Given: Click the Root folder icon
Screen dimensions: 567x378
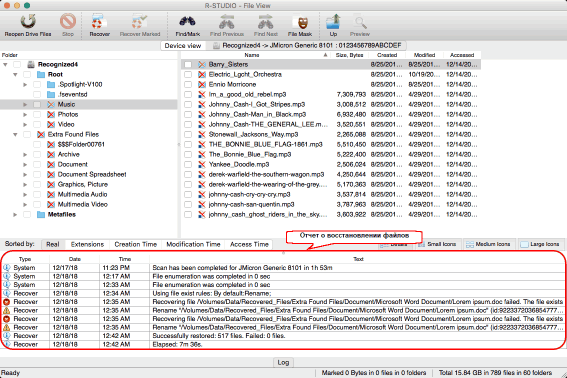Looking at the screenshot, I should (x=41, y=75).
